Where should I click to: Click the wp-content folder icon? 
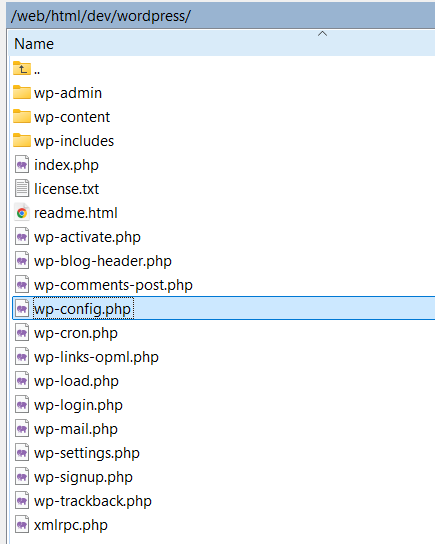pyautogui.click(x=22, y=116)
